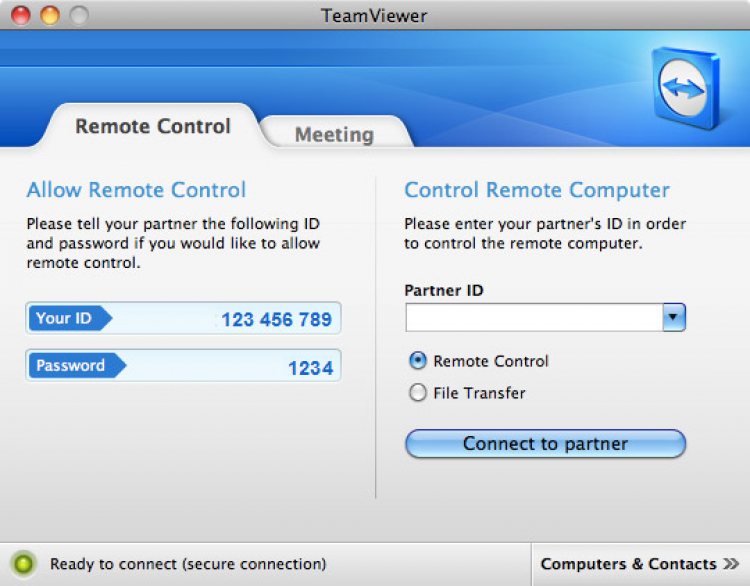750x586 pixels.
Task: Click the Control Remote Computer heading
Action: point(537,190)
